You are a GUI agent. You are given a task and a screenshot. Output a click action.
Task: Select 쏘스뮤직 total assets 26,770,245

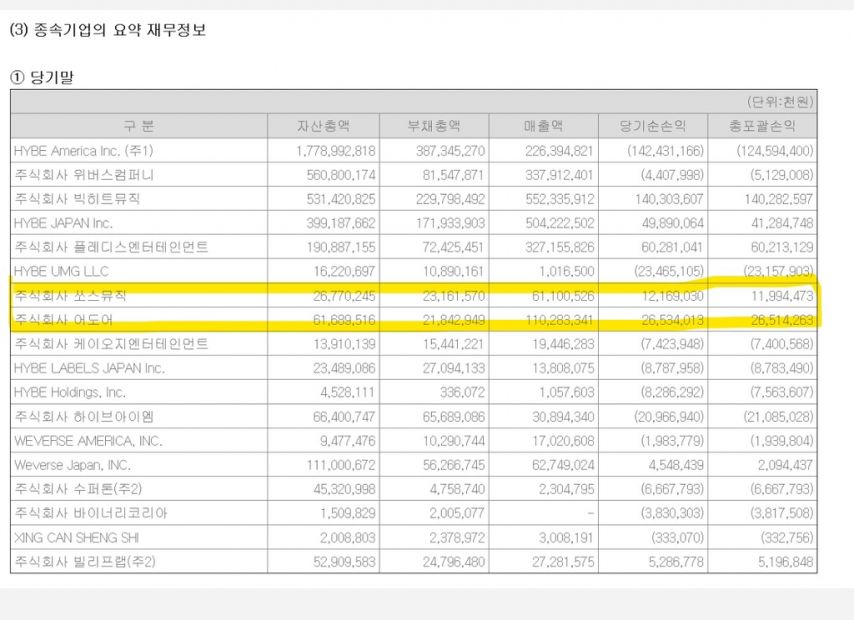(344, 295)
